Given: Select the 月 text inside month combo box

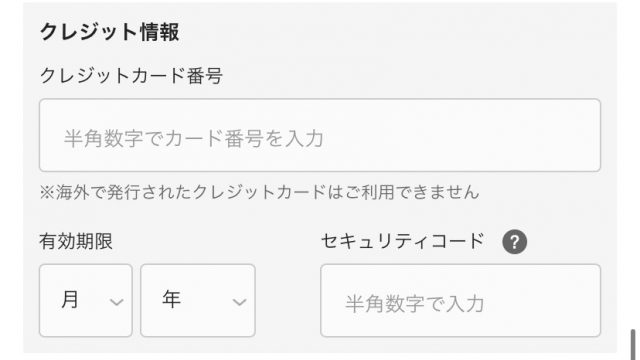Looking at the screenshot, I should (70, 299).
